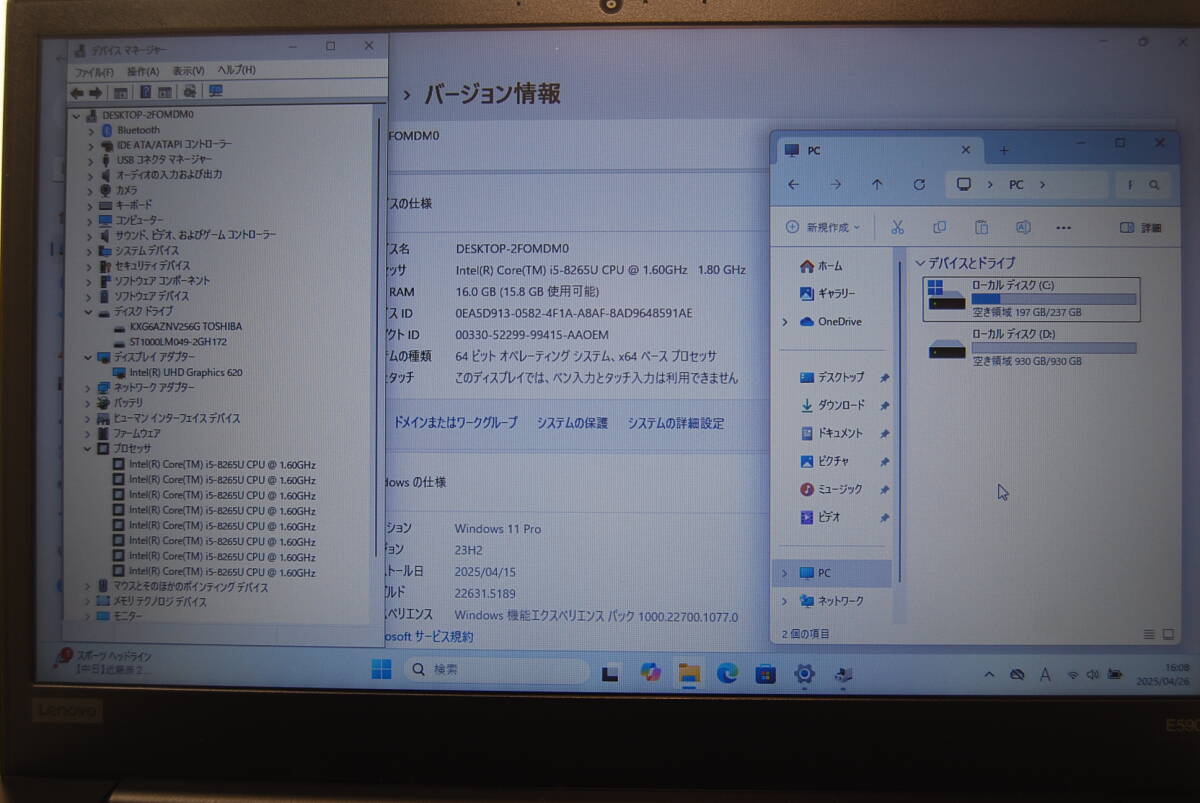The width and height of the screenshot is (1200, 803).
Task: Add a new tab in File Explorer
Action: click(x=1004, y=150)
